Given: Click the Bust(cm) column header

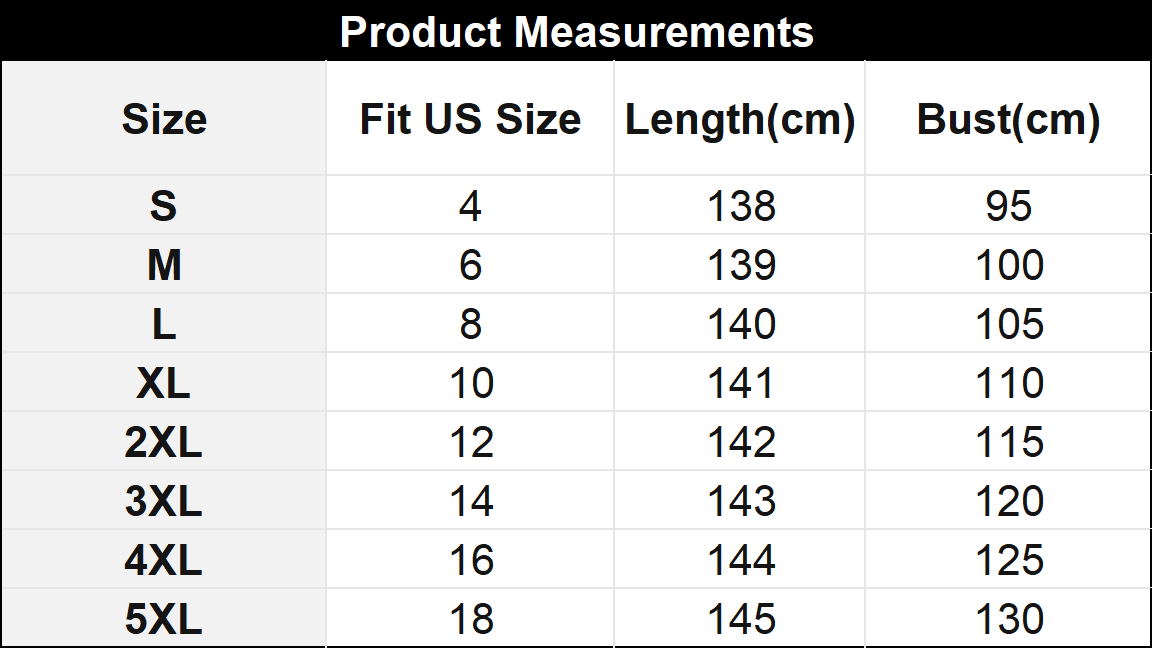Looking at the screenshot, I should click(x=1008, y=119).
